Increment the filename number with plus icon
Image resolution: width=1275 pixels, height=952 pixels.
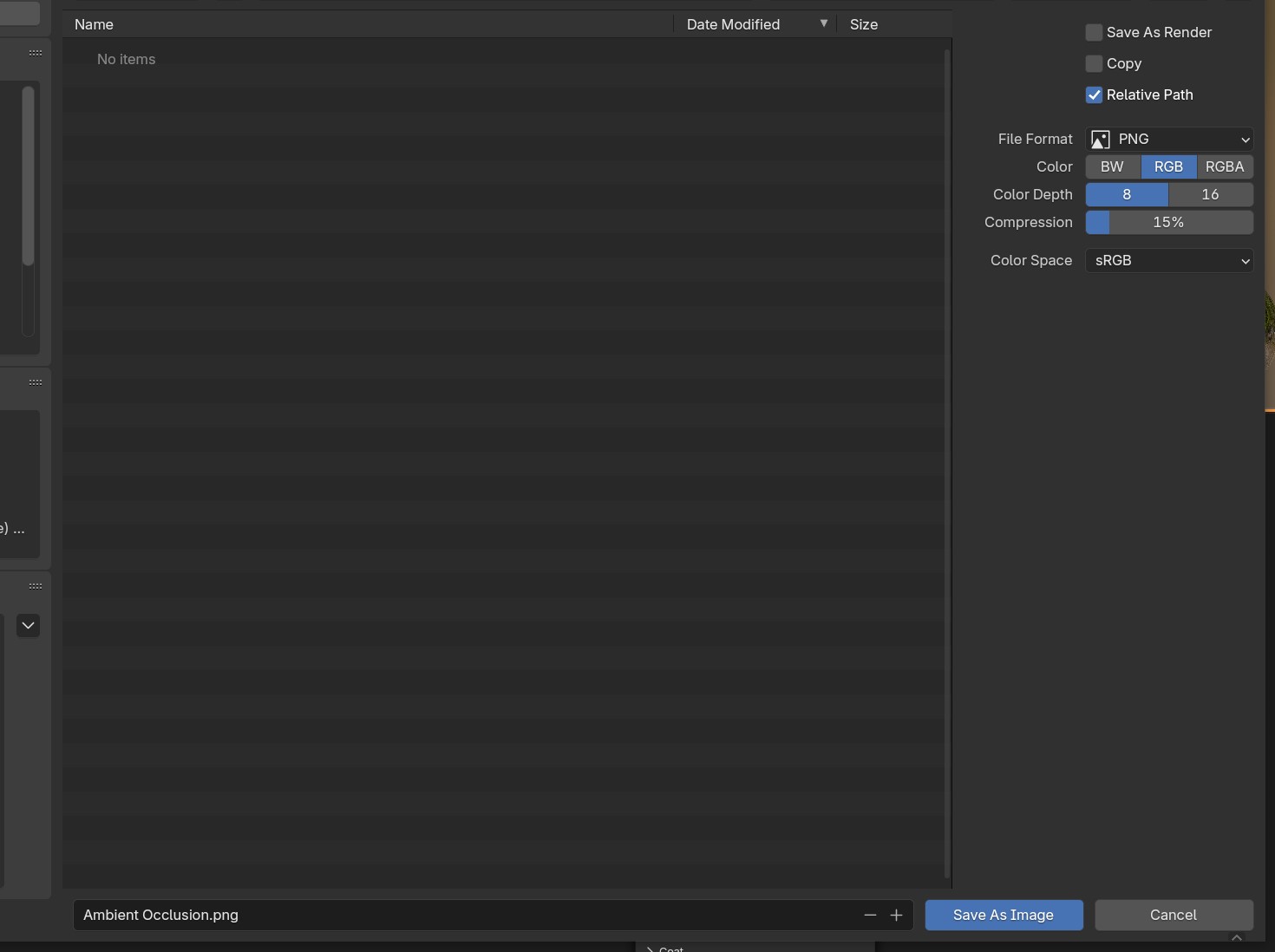coord(896,915)
